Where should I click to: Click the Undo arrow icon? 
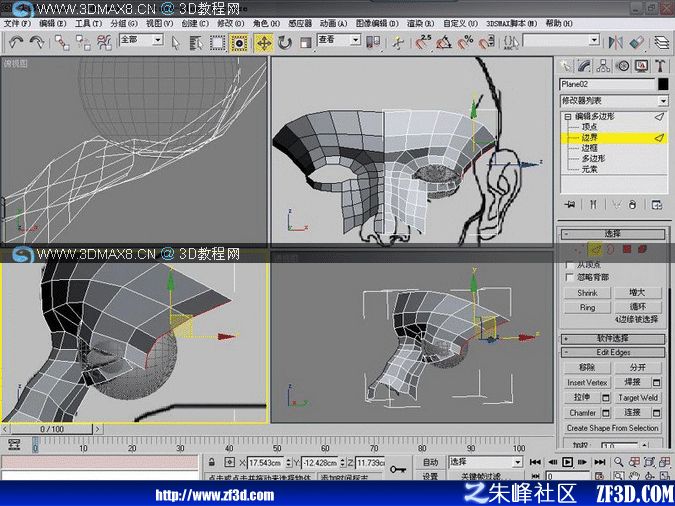(x=16, y=42)
